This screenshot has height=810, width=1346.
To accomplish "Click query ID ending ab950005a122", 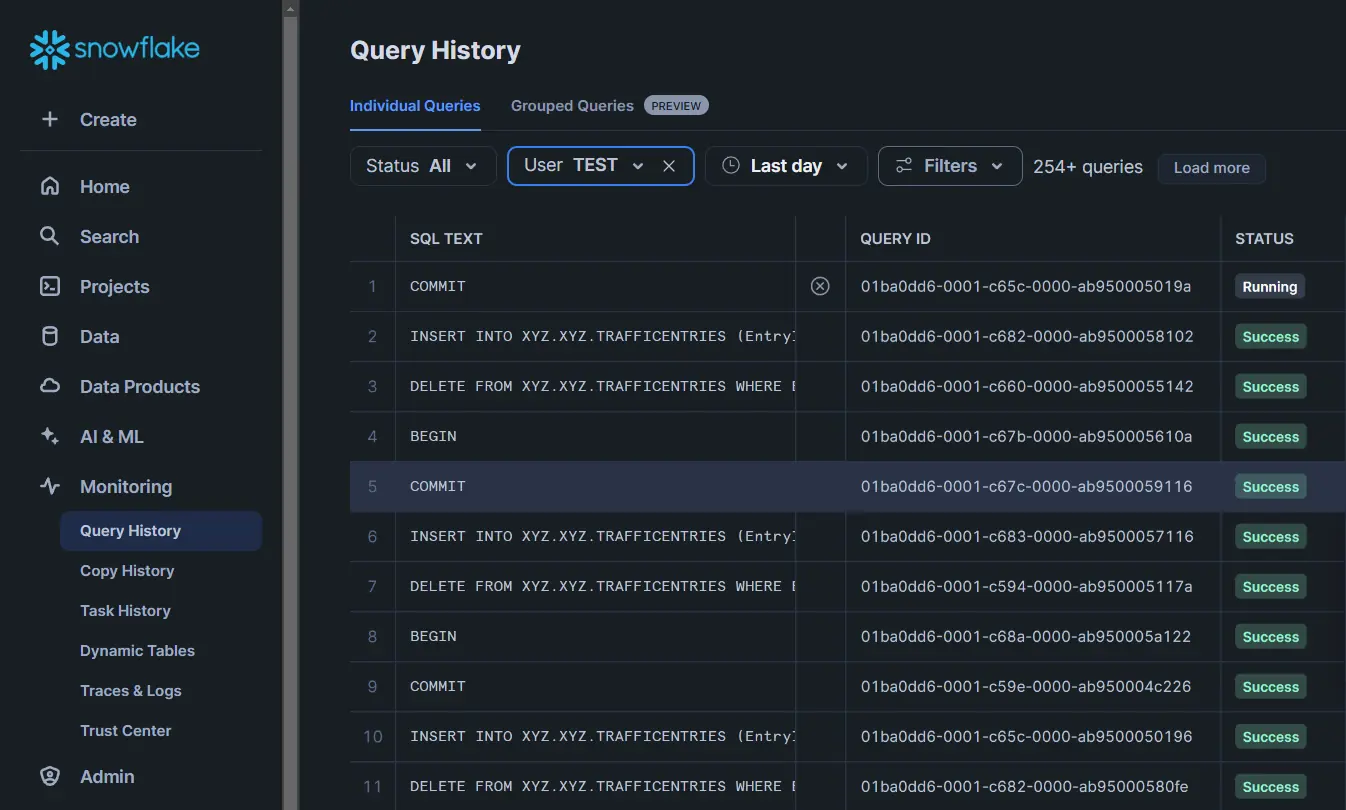I will pos(1026,636).
